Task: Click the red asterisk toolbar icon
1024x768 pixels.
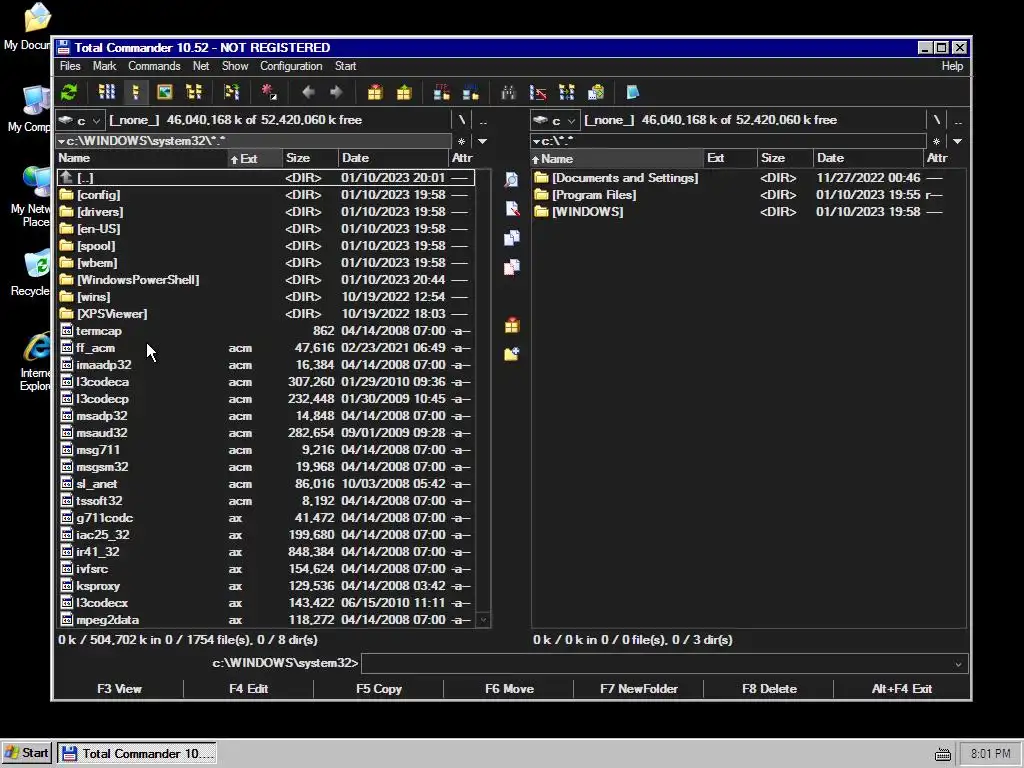Action: (269, 92)
